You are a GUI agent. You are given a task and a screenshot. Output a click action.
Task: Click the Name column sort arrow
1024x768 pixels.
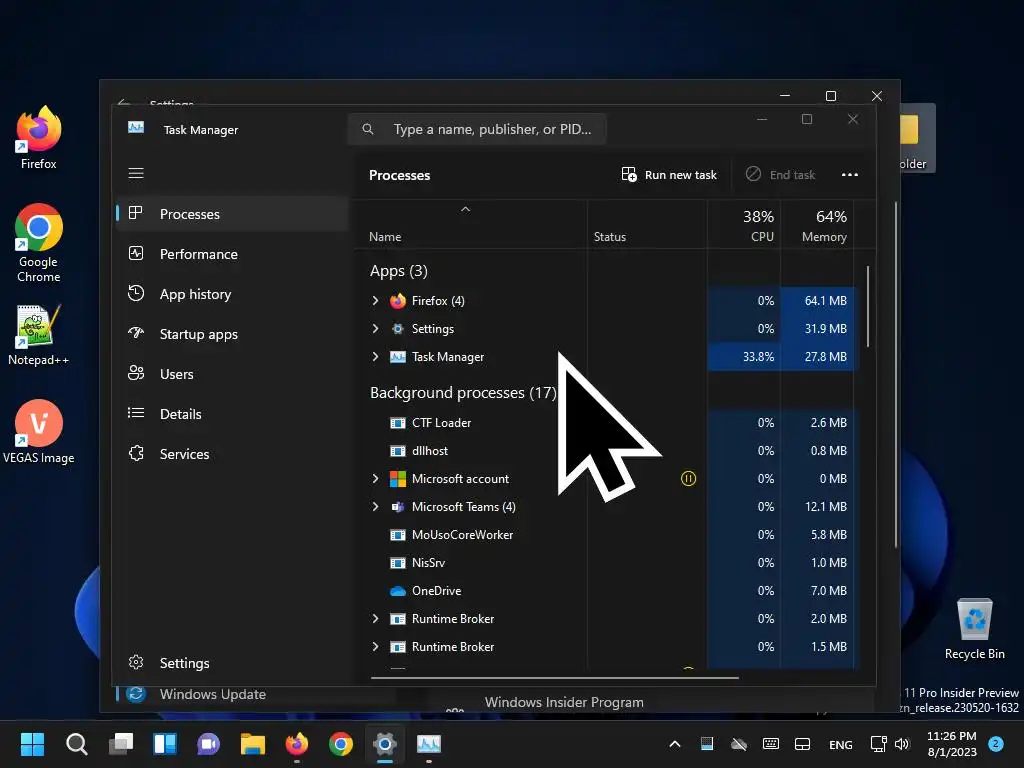[x=466, y=209]
